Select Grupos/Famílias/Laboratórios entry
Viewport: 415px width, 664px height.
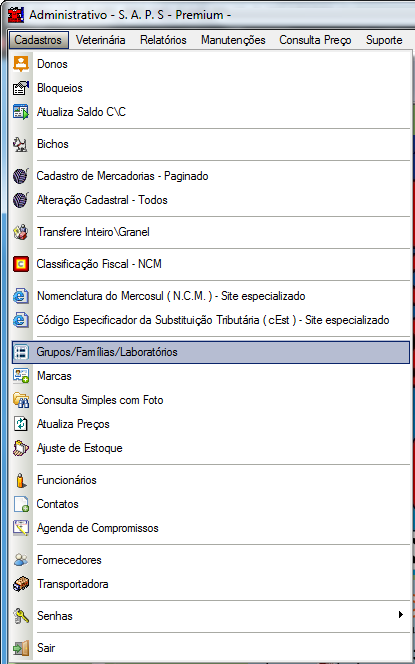(x=211, y=352)
